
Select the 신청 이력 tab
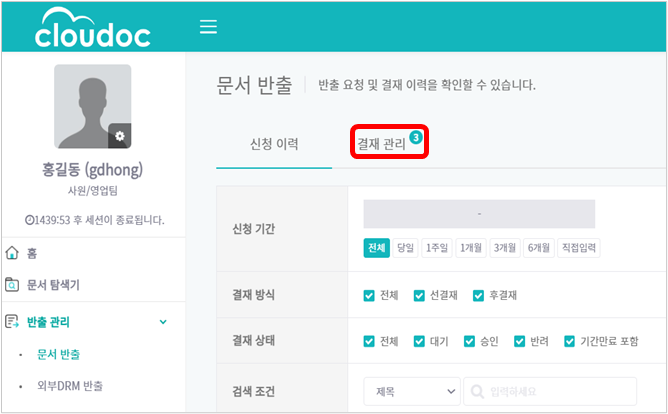[274, 144]
